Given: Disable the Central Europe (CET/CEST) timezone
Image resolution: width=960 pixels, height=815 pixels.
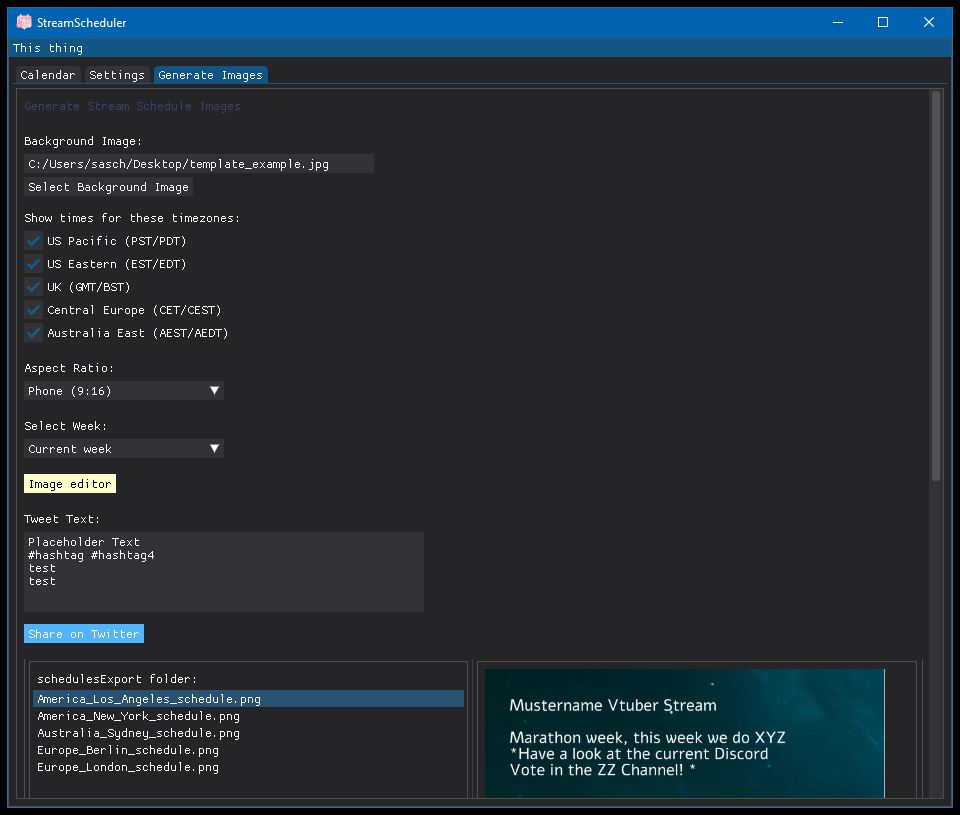Looking at the screenshot, I should [32, 309].
